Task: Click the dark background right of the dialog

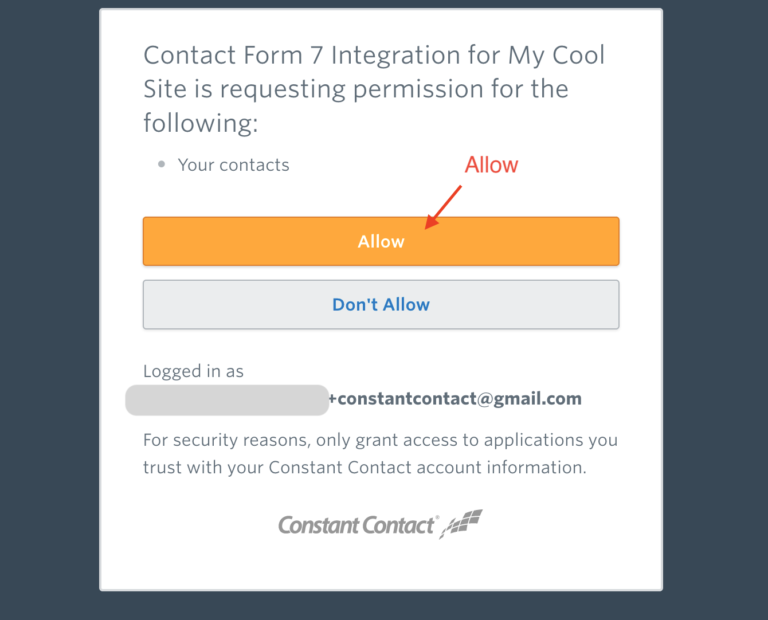Action: tap(716, 310)
